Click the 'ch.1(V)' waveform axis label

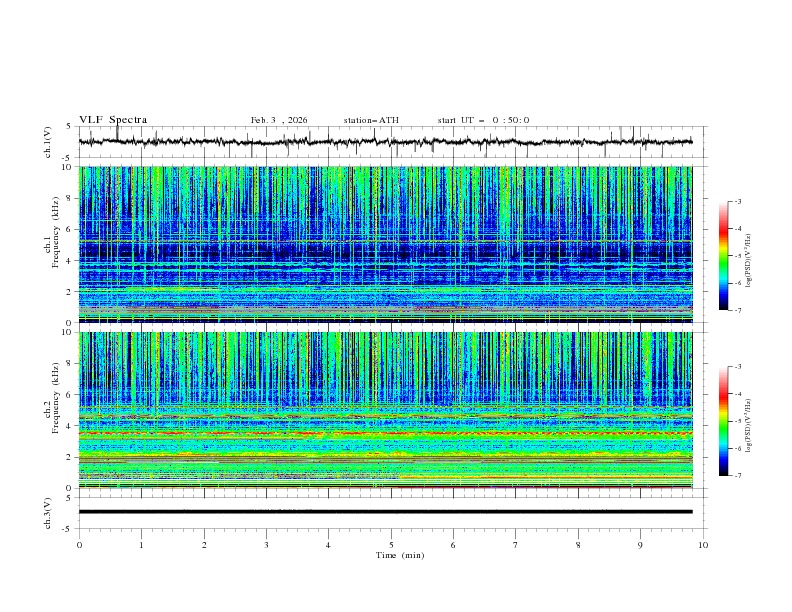pos(48,142)
